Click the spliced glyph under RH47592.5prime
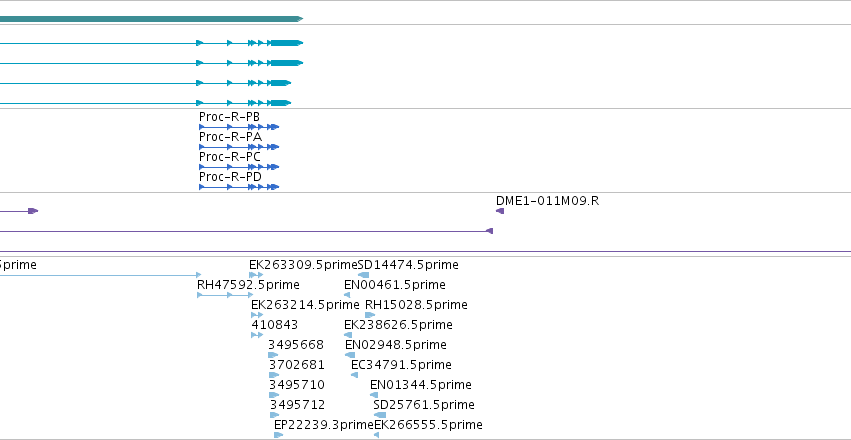Screen dimensions: 851x440 tap(225, 295)
